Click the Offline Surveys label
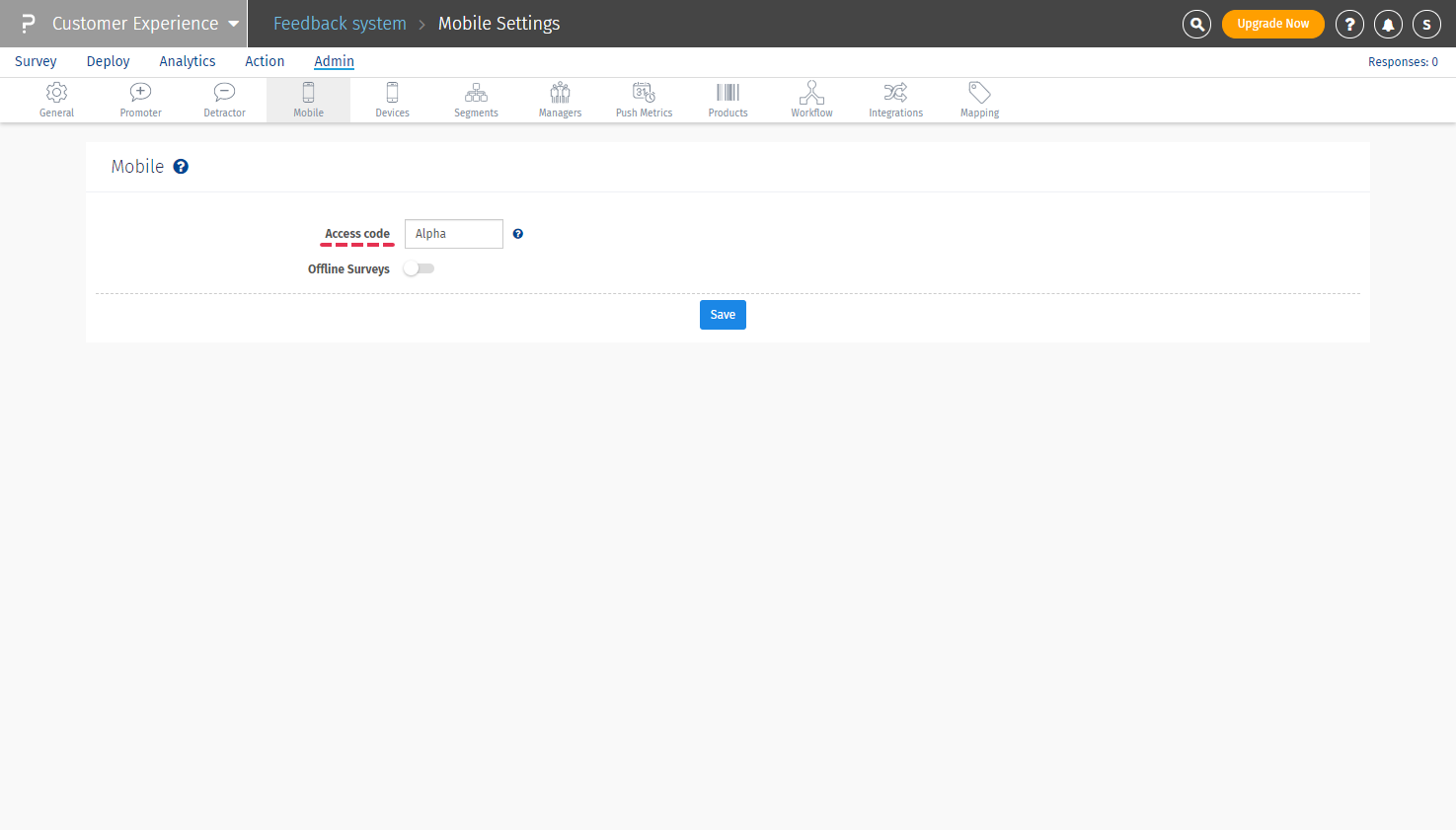Viewport: 1456px width, 830px height. click(x=348, y=269)
